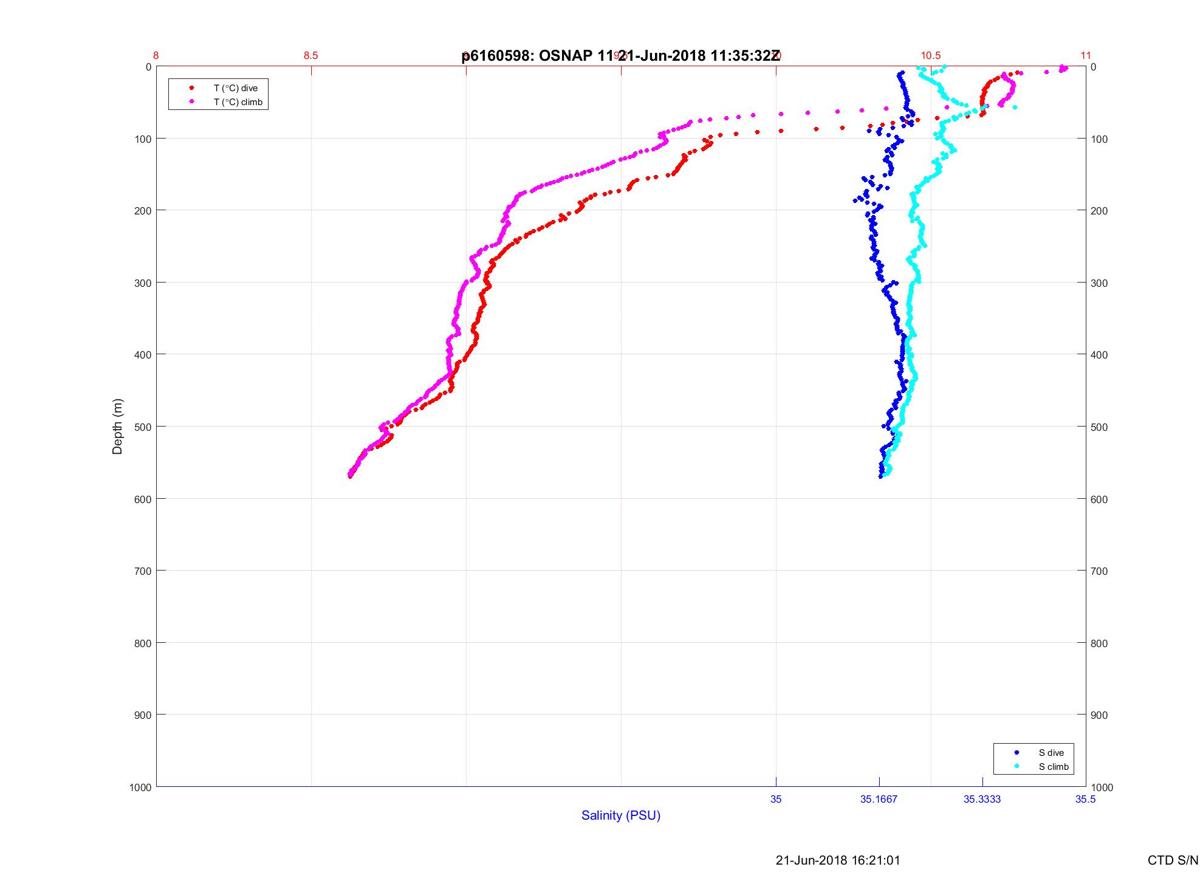Click the 100 tick on the left depth axis
Image resolution: width=1200 pixels, height=885 pixels.
tap(142, 139)
